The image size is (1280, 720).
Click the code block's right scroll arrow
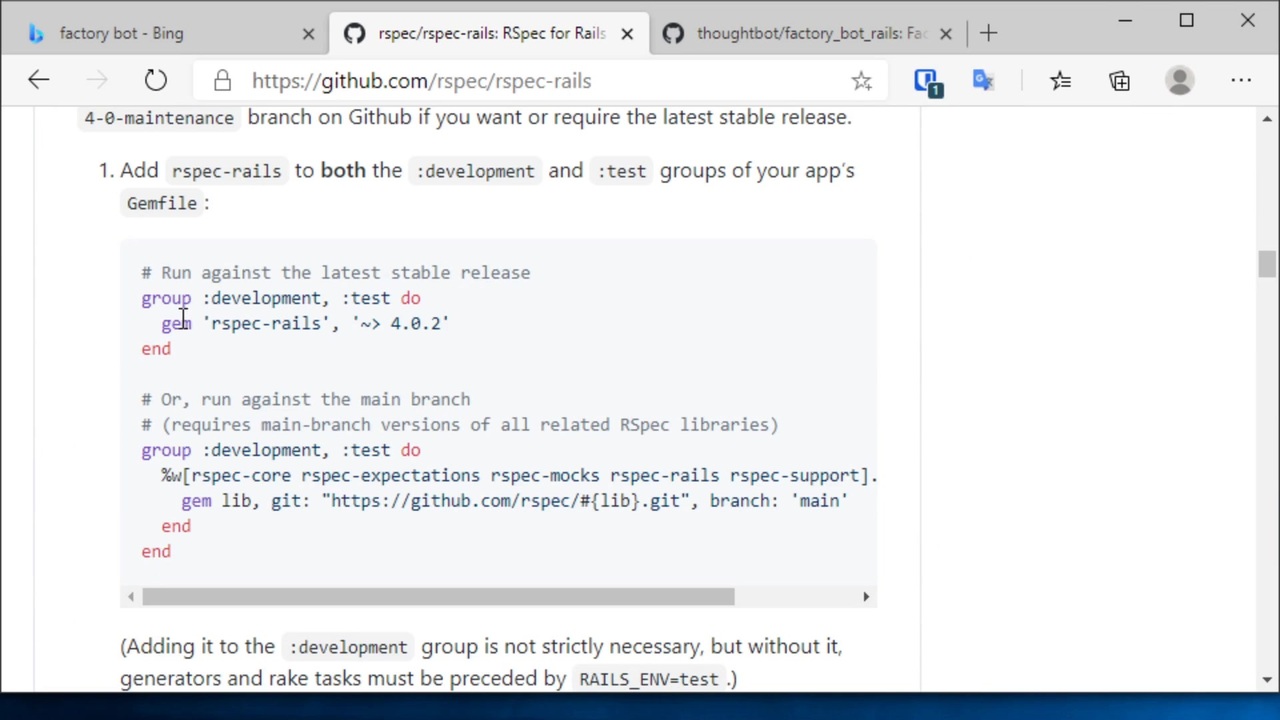tap(866, 597)
